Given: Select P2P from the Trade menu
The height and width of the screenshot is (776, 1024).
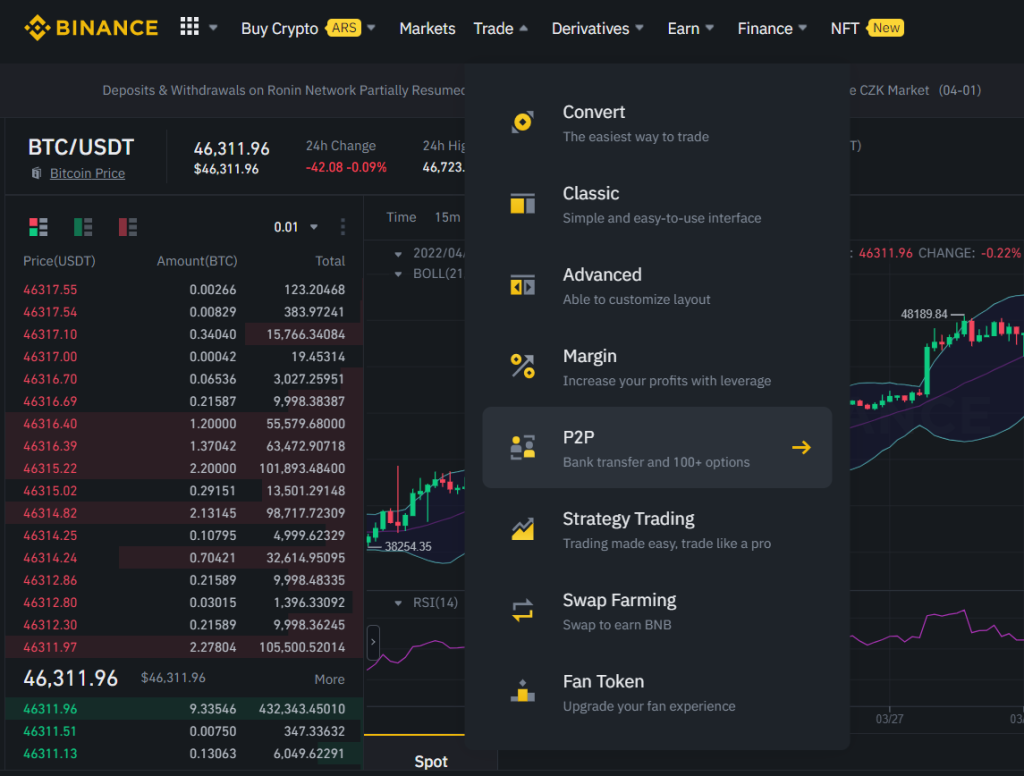Looking at the screenshot, I should 657,447.
